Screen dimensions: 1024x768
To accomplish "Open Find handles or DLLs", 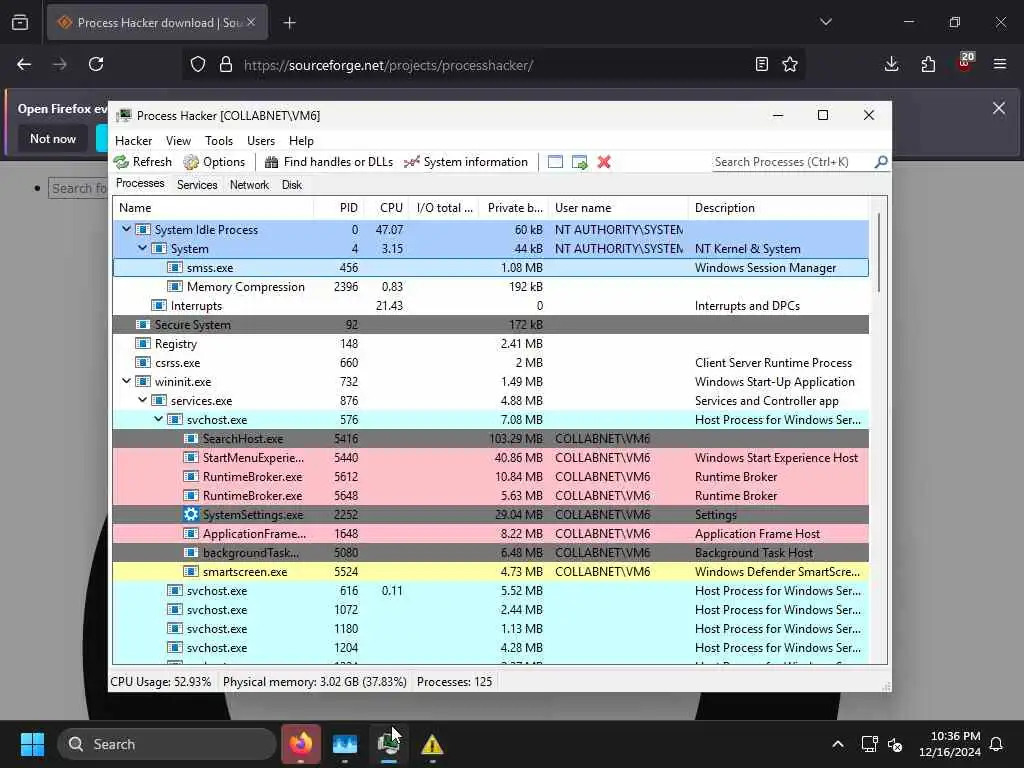I will 329,162.
